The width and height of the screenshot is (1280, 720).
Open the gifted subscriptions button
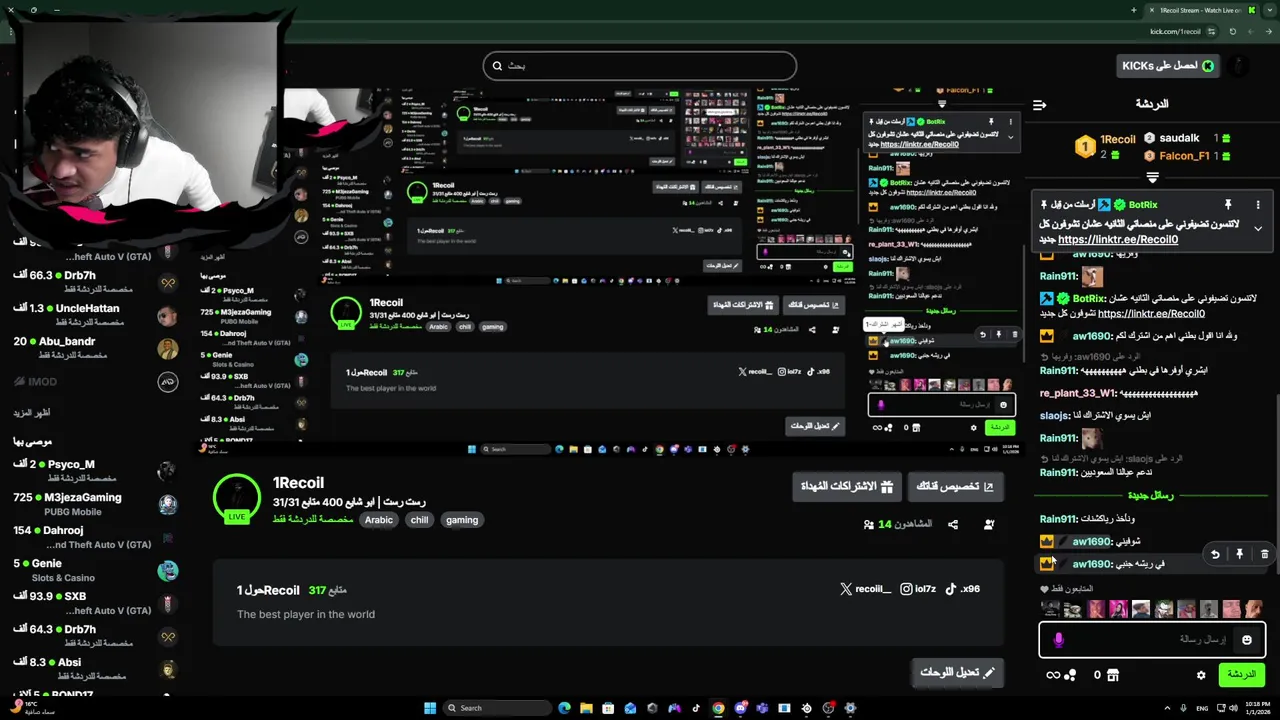[x=847, y=486]
